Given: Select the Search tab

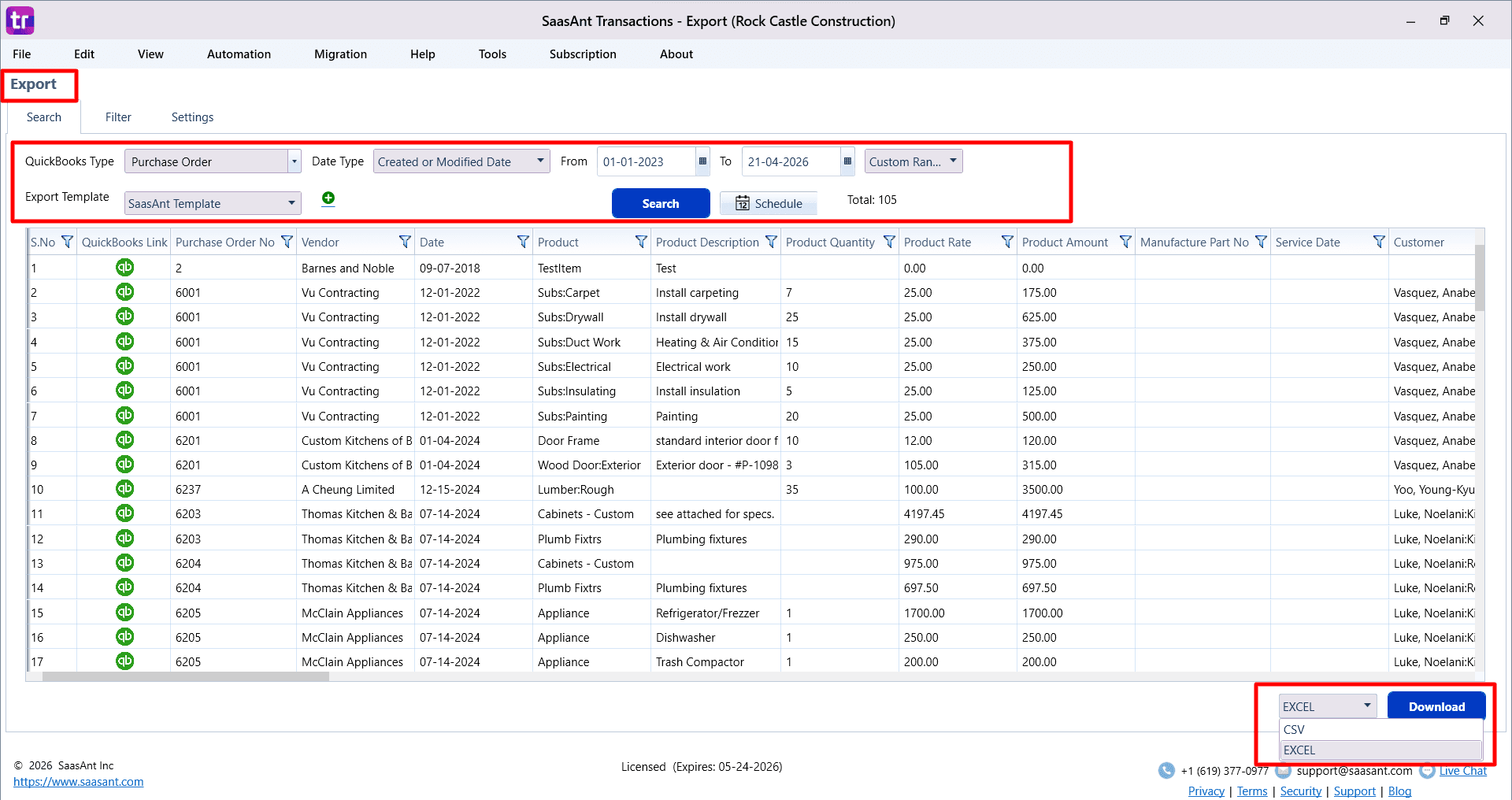Looking at the screenshot, I should tap(44, 117).
